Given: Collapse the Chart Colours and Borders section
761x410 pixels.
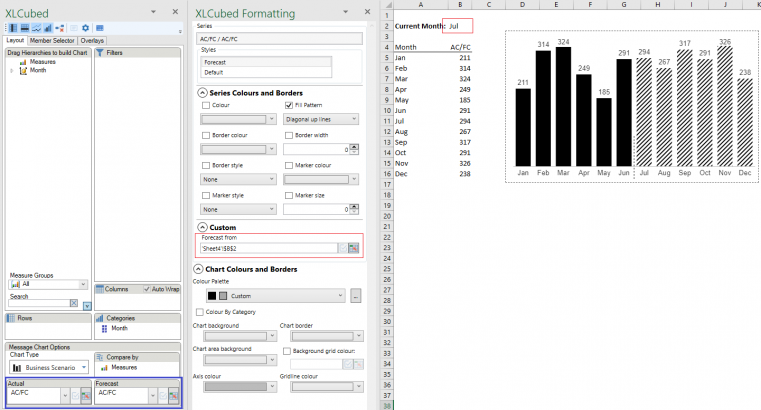Looking at the screenshot, I should tap(198, 269).
